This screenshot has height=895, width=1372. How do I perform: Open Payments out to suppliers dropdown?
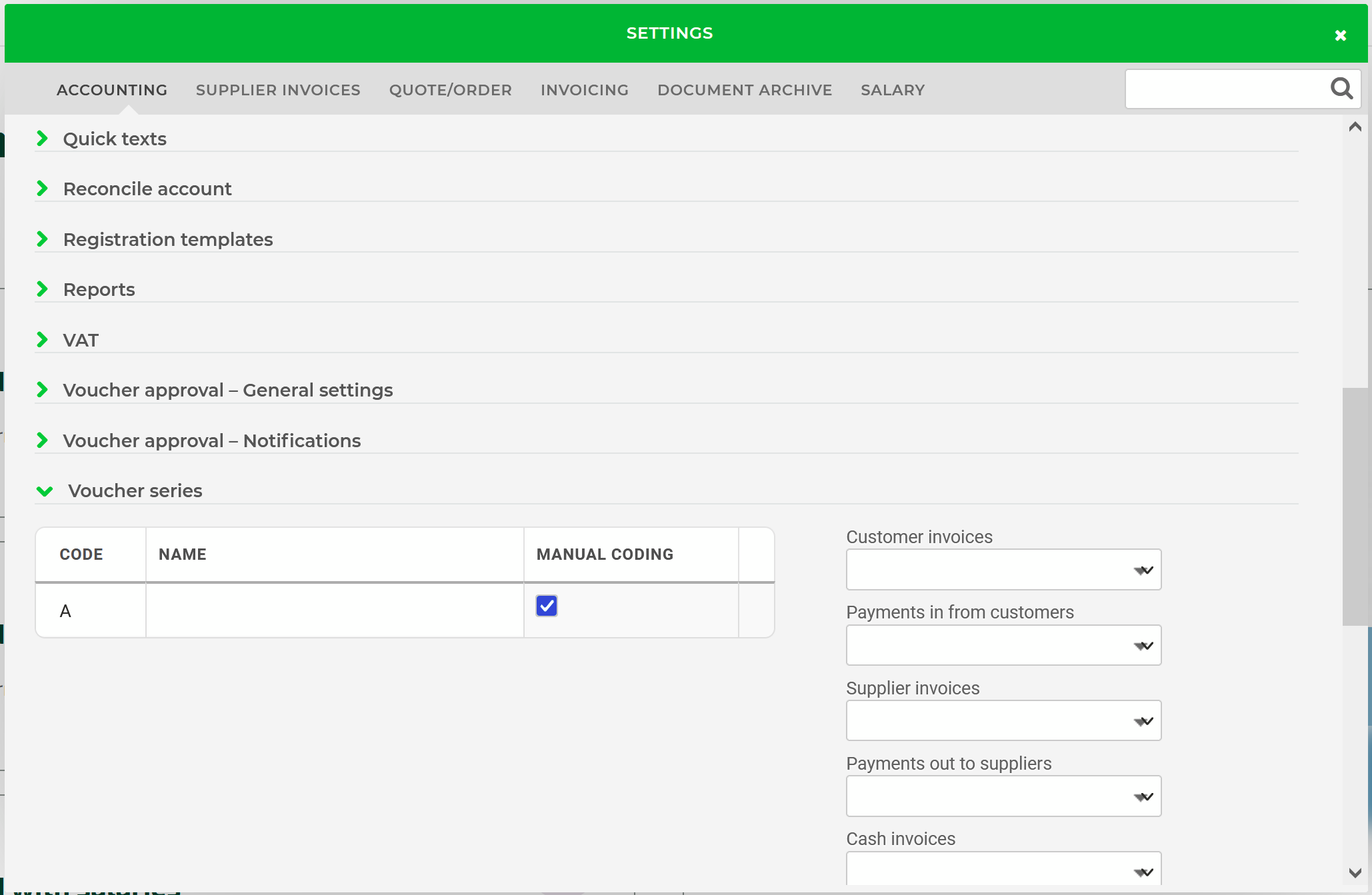(1003, 796)
